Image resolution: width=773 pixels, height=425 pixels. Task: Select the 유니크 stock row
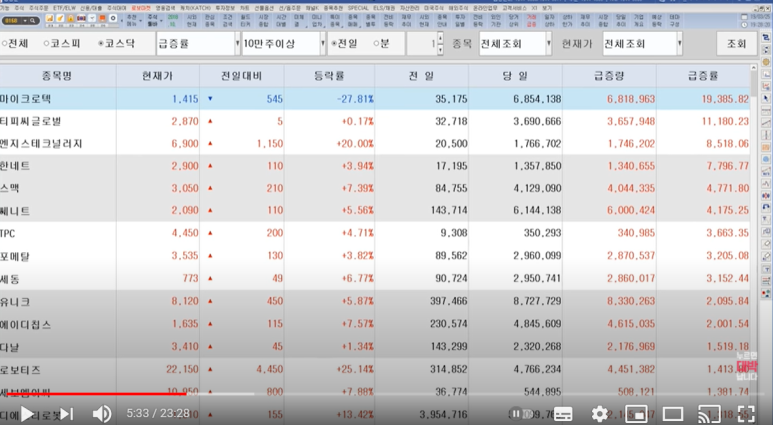[375, 301]
